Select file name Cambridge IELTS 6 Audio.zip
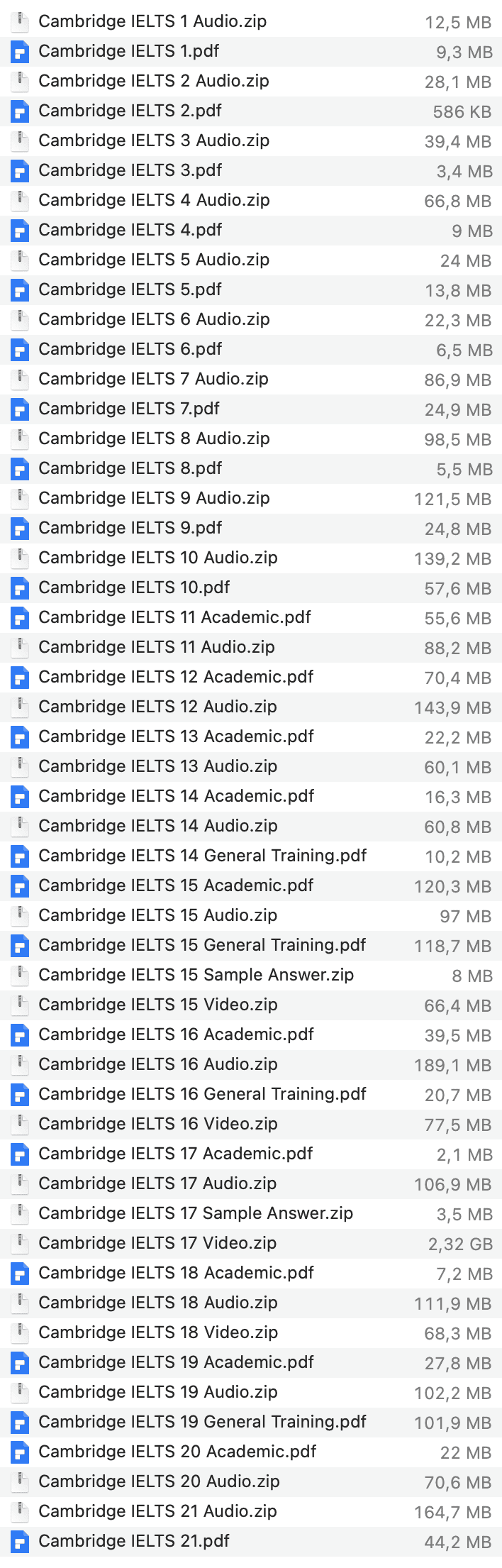502x1568 pixels. 155,319
